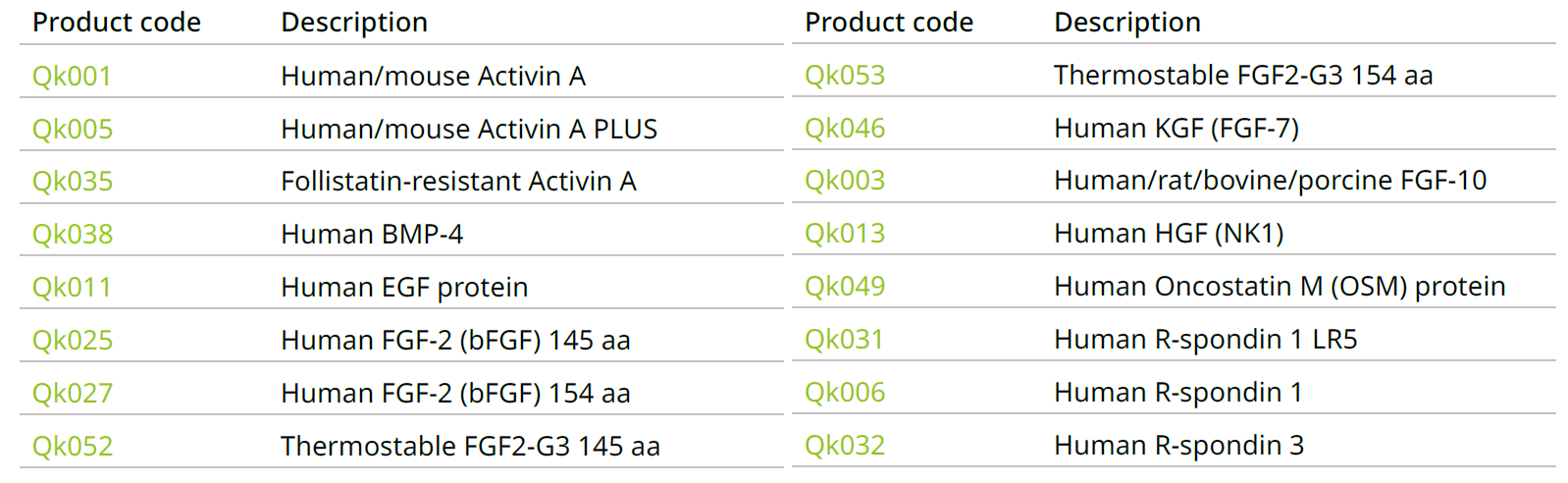Open the Qk052 product link
The height and width of the screenshot is (483, 1568).
coord(73,447)
